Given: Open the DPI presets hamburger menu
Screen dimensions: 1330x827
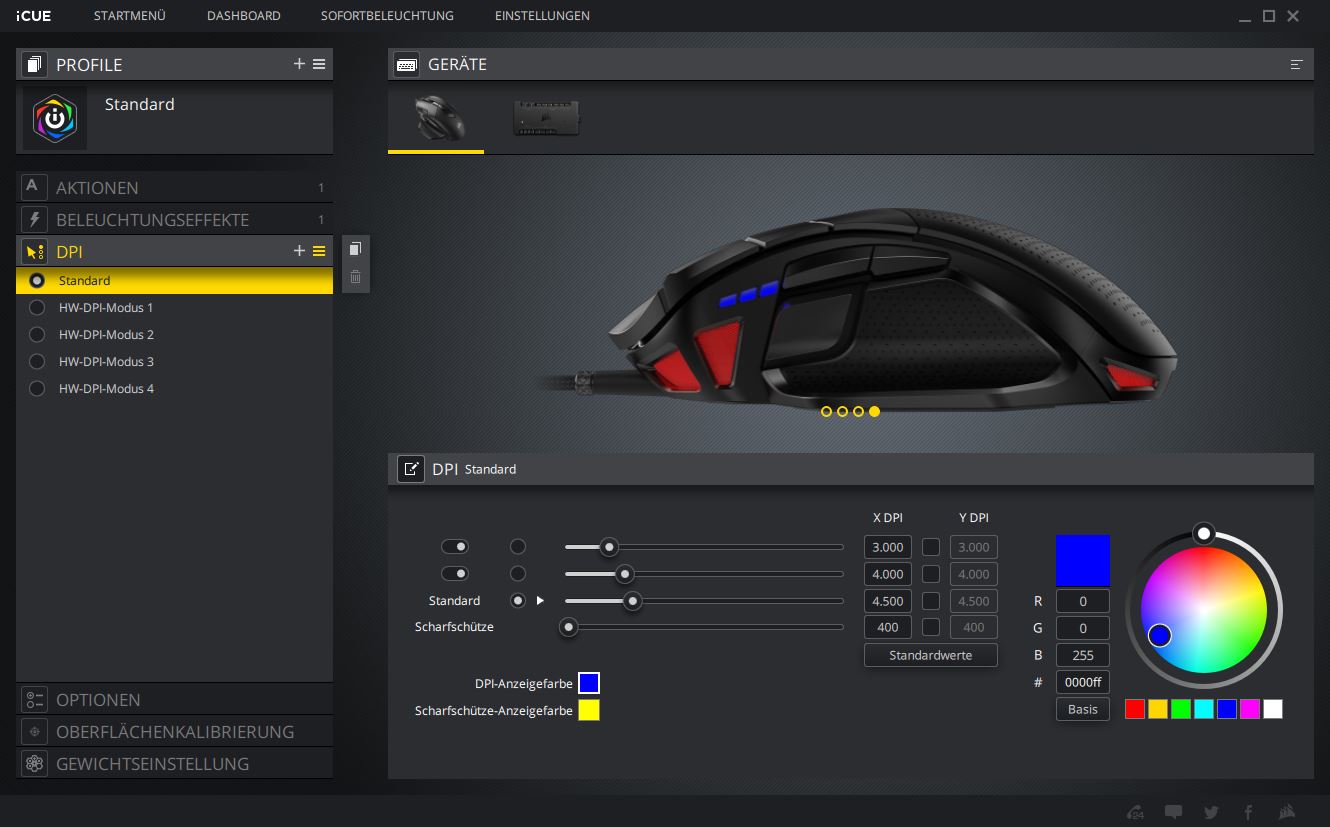Looking at the screenshot, I should (x=319, y=251).
